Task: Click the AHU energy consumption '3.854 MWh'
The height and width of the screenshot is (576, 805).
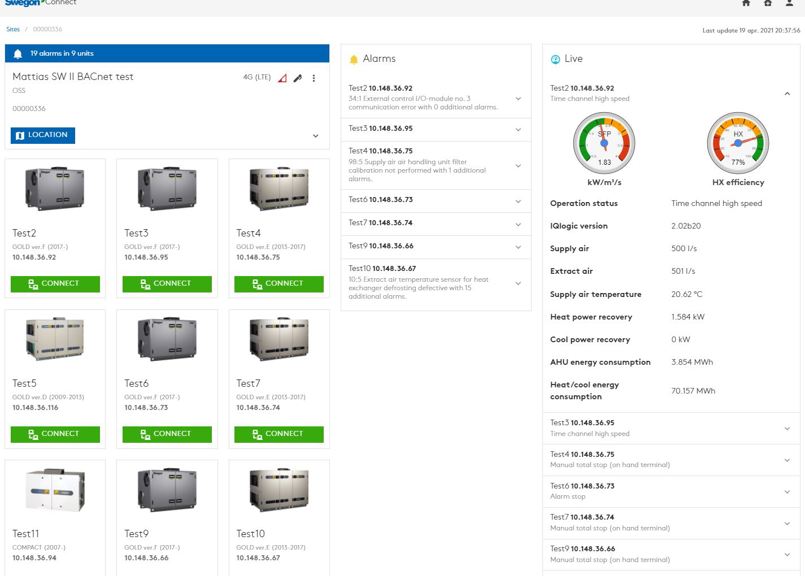Action: click(692, 362)
